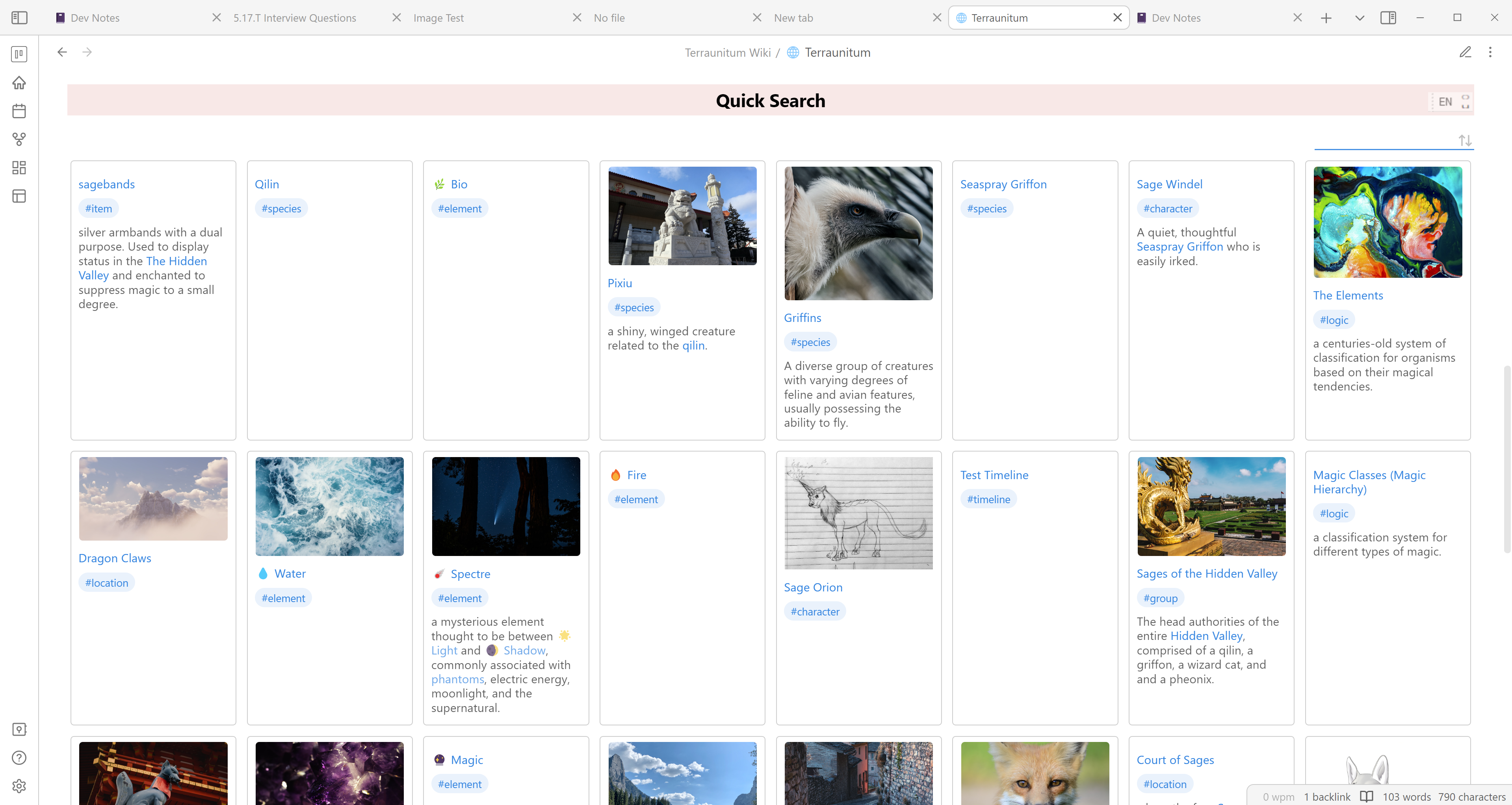Open settings gear in left ribbon
Screen dimensions: 1512x805
[19, 786]
